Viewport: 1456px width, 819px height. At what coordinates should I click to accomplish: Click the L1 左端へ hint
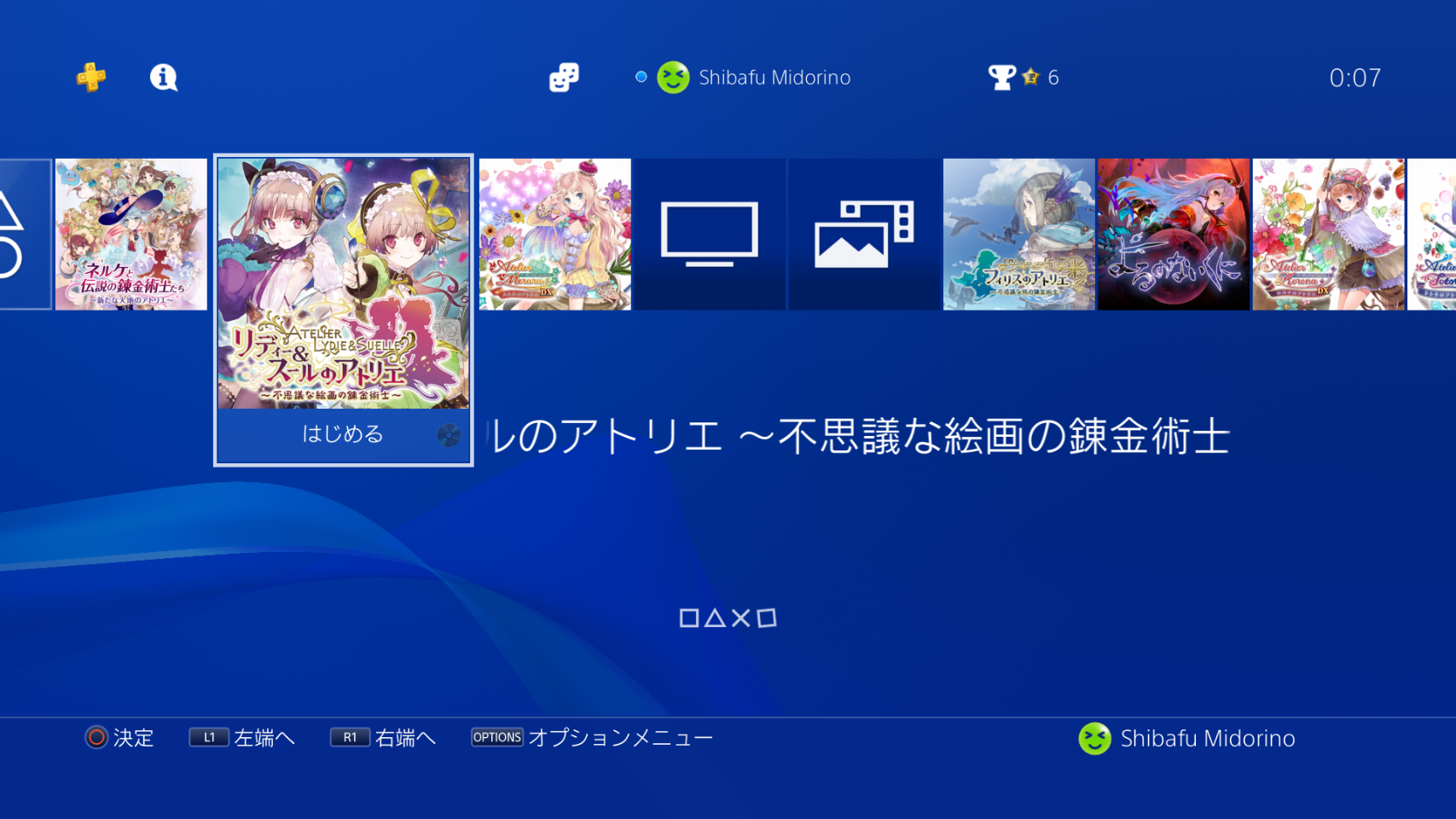coord(242,738)
